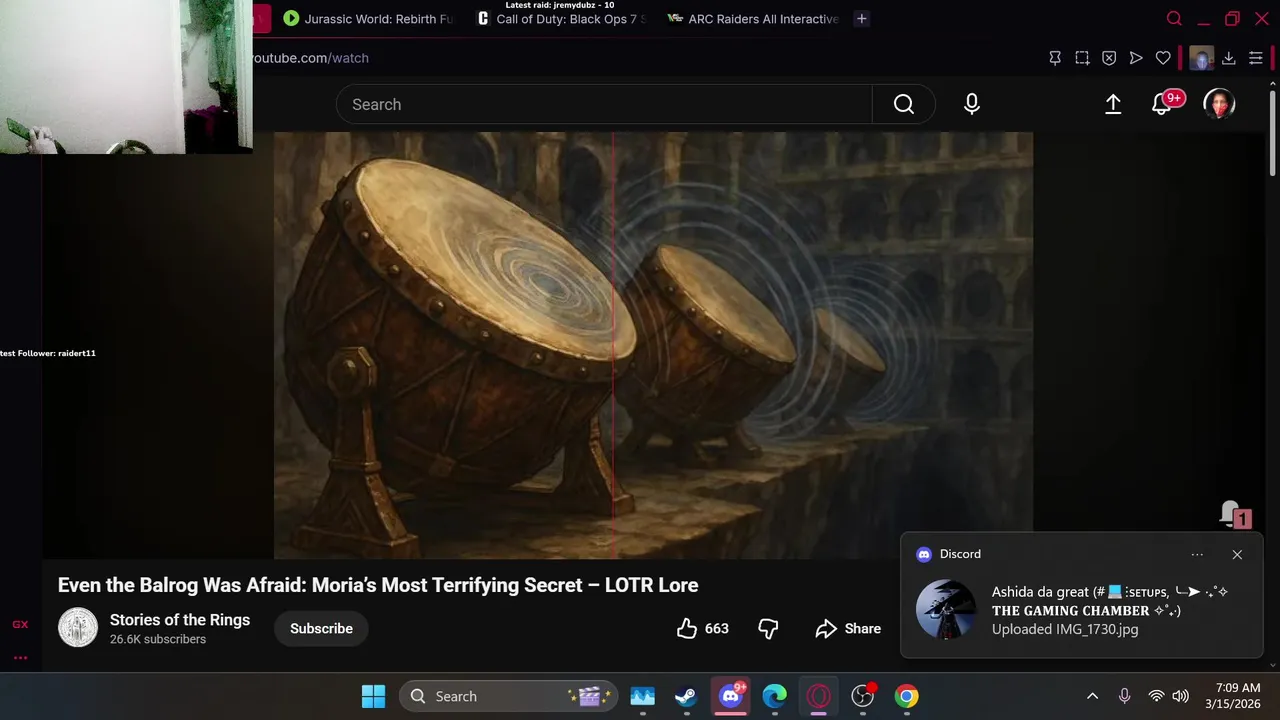Click the send/flow arrow icon in the address bar

pos(1136,58)
